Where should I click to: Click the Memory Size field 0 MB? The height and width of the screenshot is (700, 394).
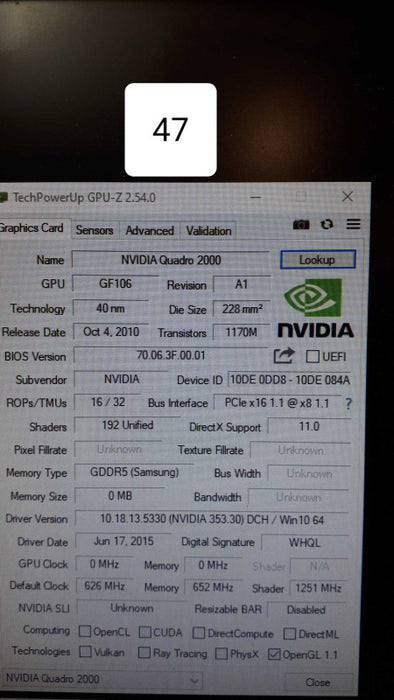pyautogui.click(x=120, y=496)
